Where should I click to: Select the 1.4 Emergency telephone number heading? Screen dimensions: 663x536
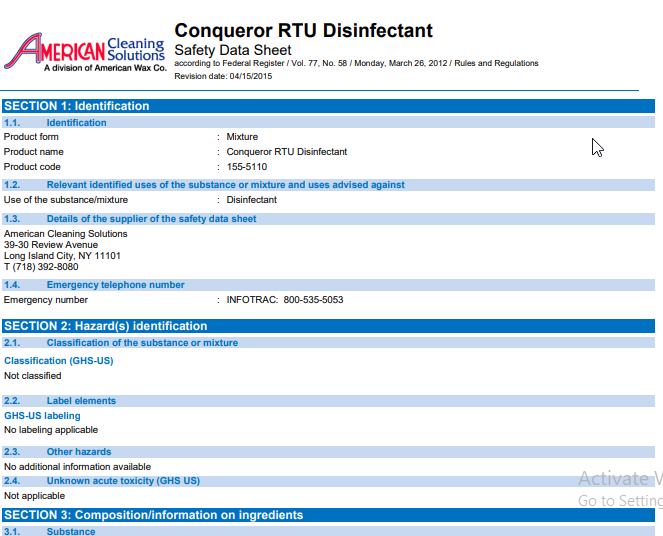pos(115,285)
